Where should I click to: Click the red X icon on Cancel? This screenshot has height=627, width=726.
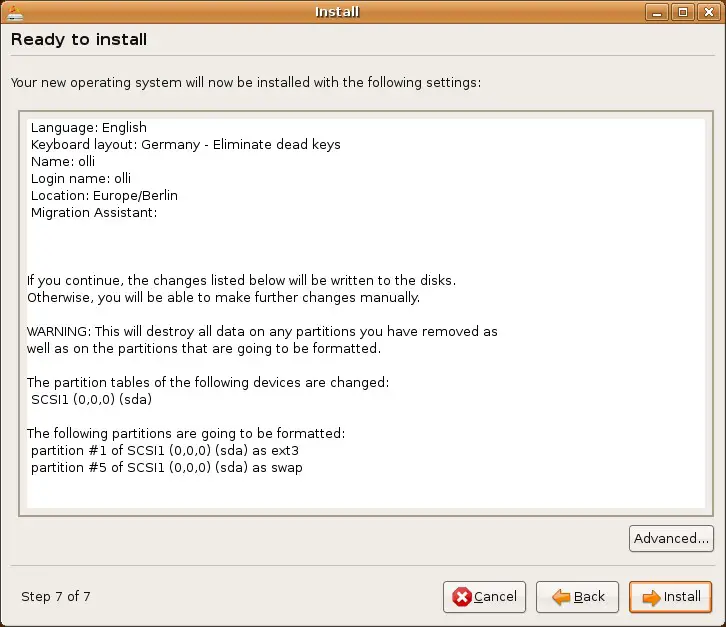pos(462,597)
